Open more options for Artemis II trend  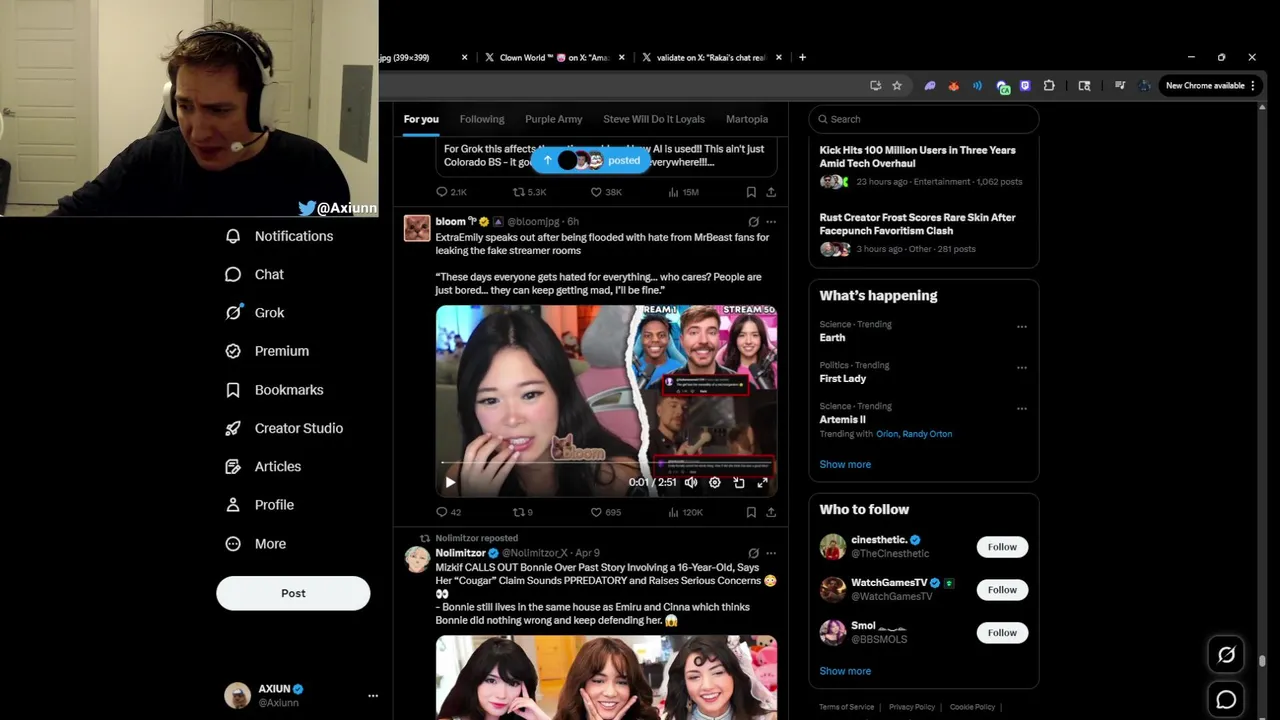pos(1021,408)
